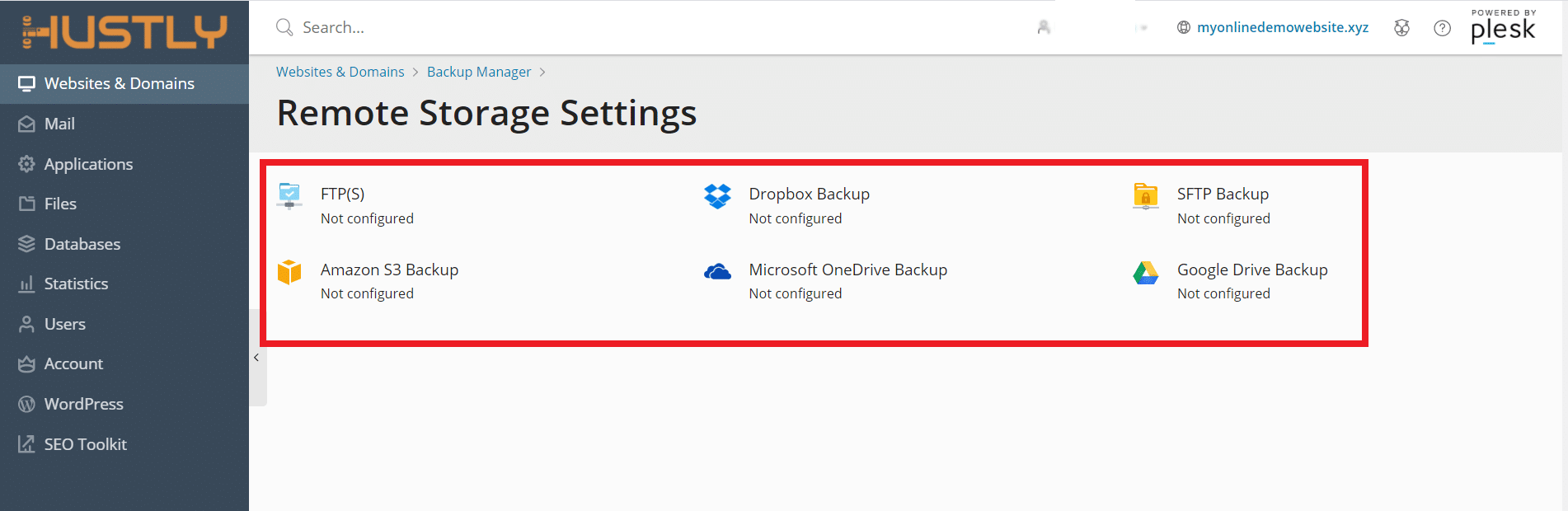Open Microsoft OneDrive Backup settings
The image size is (1568, 511).
[847, 270]
